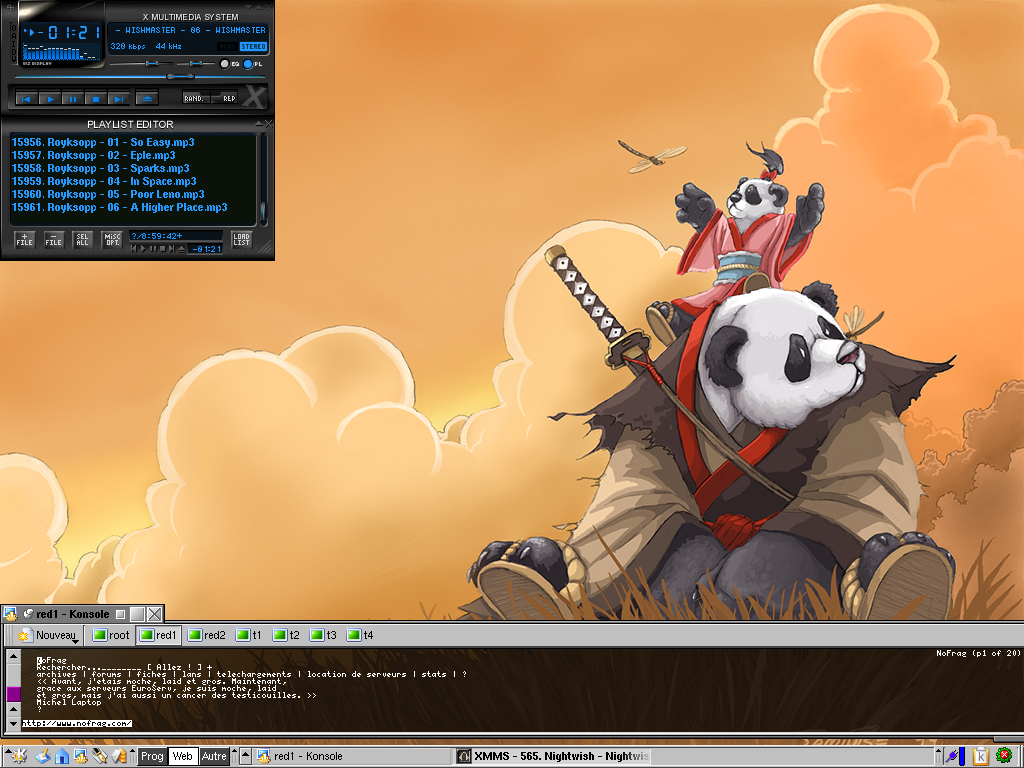This screenshot has width=1024, height=768.
Task: Follow the forums link in the terminal
Action: (x=106, y=675)
